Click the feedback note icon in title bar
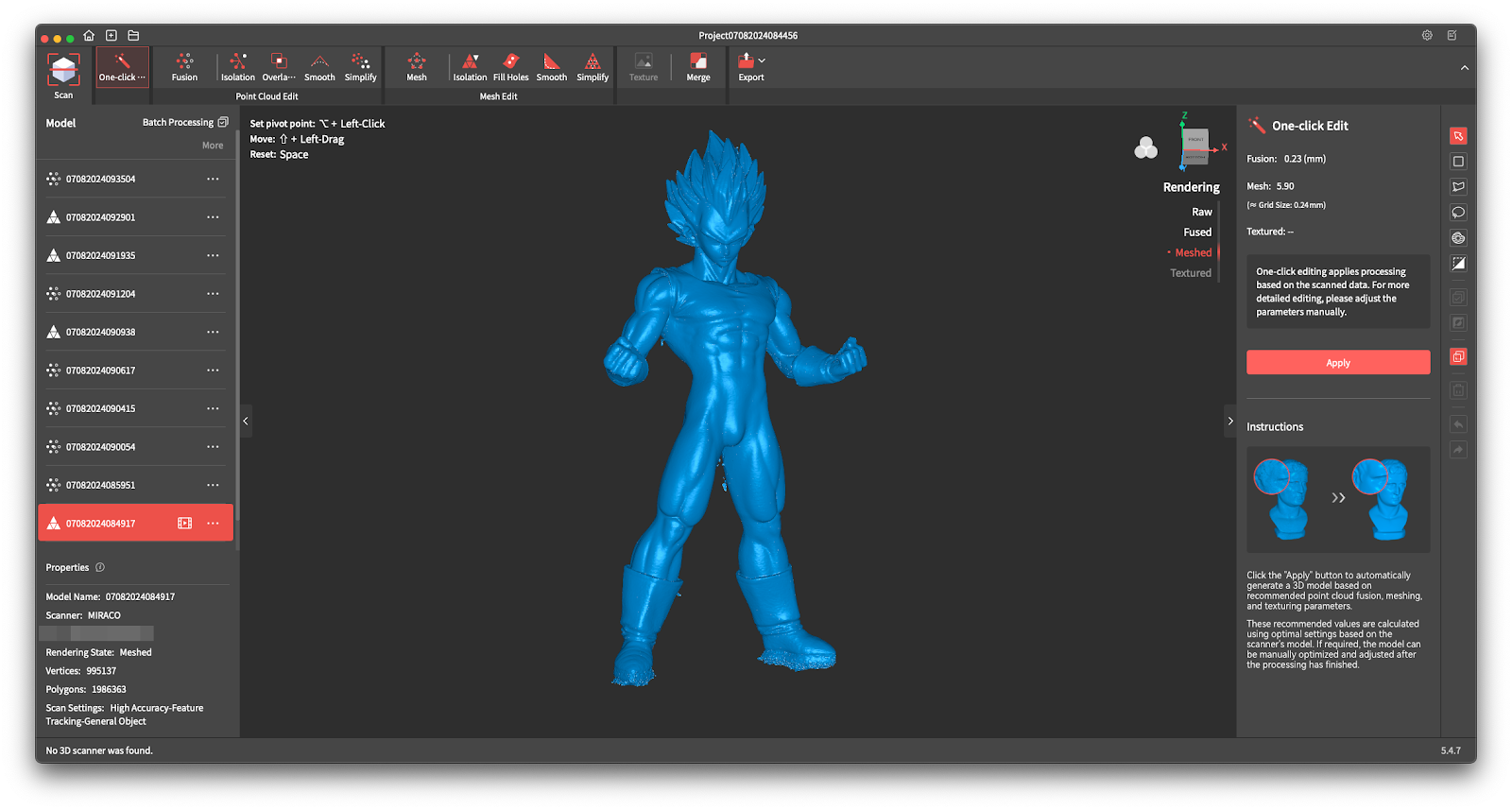The width and height of the screenshot is (1512, 810). tap(1452, 35)
